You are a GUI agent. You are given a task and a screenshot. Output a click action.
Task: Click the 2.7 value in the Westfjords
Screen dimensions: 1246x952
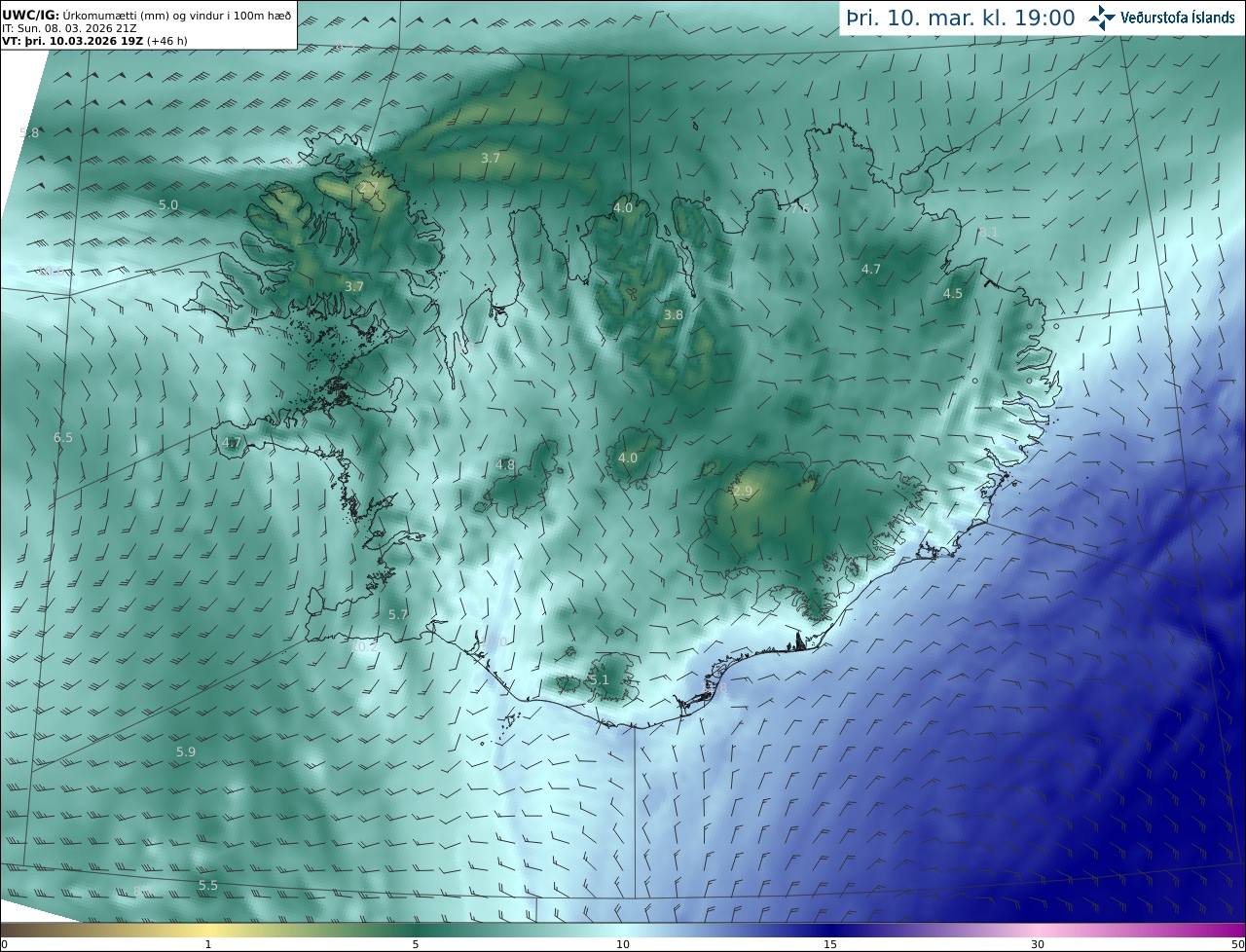click(x=369, y=187)
